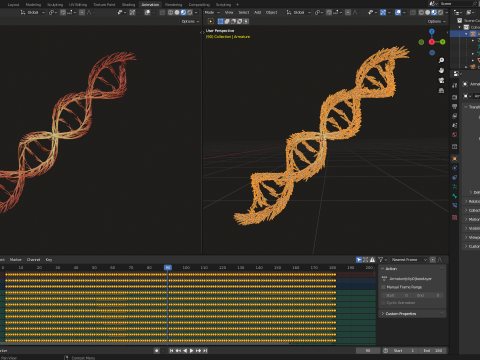
Task: Toggle proportional editing in the right viewport header
Action: pos(348,12)
